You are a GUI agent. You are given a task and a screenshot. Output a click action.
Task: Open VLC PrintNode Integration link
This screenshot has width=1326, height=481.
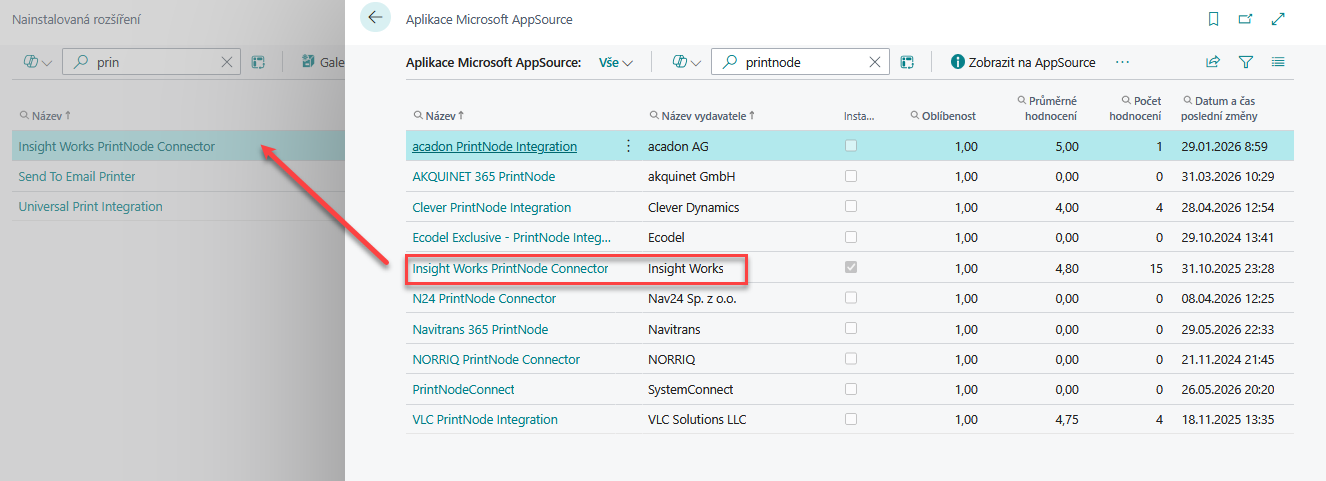[485, 419]
